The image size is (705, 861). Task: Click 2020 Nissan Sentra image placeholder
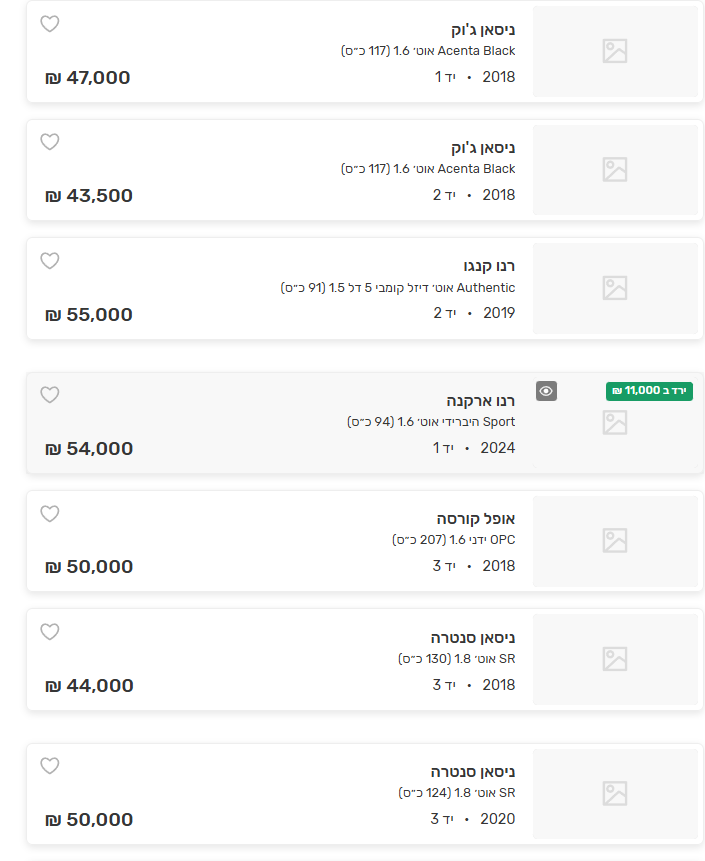615,794
